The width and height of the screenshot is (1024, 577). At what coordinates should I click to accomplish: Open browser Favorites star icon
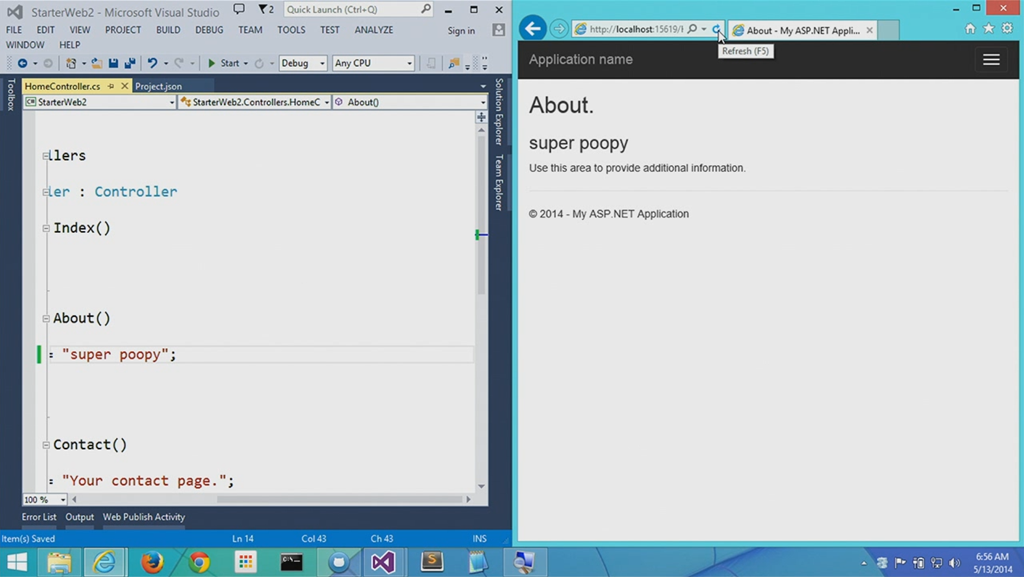pyautogui.click(x=989, y=28)
